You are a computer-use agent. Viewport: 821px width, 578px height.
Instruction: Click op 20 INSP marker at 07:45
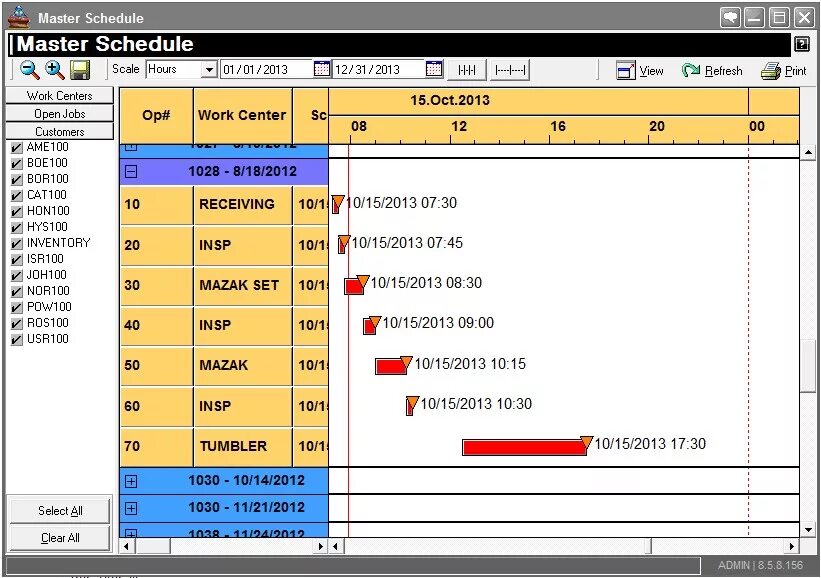click(x=343, y=244)
